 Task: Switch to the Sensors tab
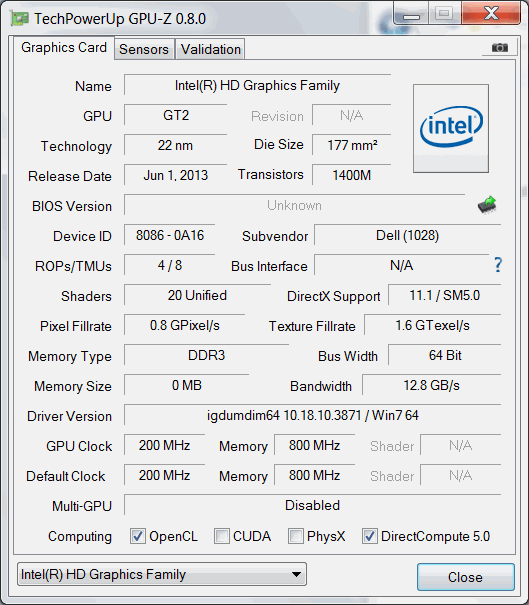click(x=144, y=49)
